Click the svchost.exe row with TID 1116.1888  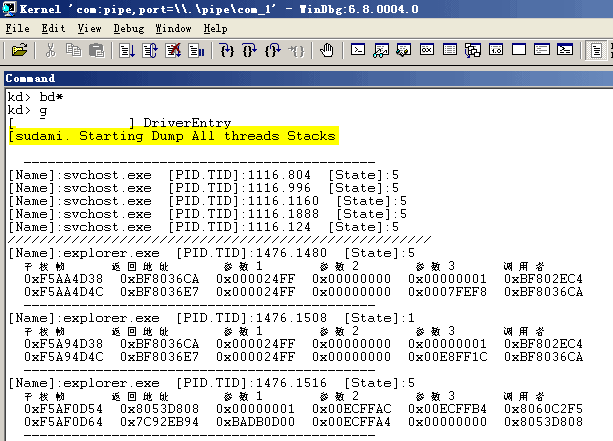point(208,214)
